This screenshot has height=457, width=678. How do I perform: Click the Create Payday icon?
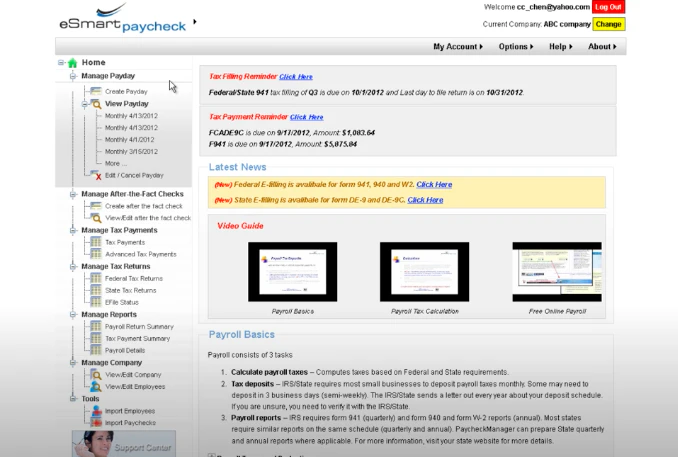click(x=96, y=91)
